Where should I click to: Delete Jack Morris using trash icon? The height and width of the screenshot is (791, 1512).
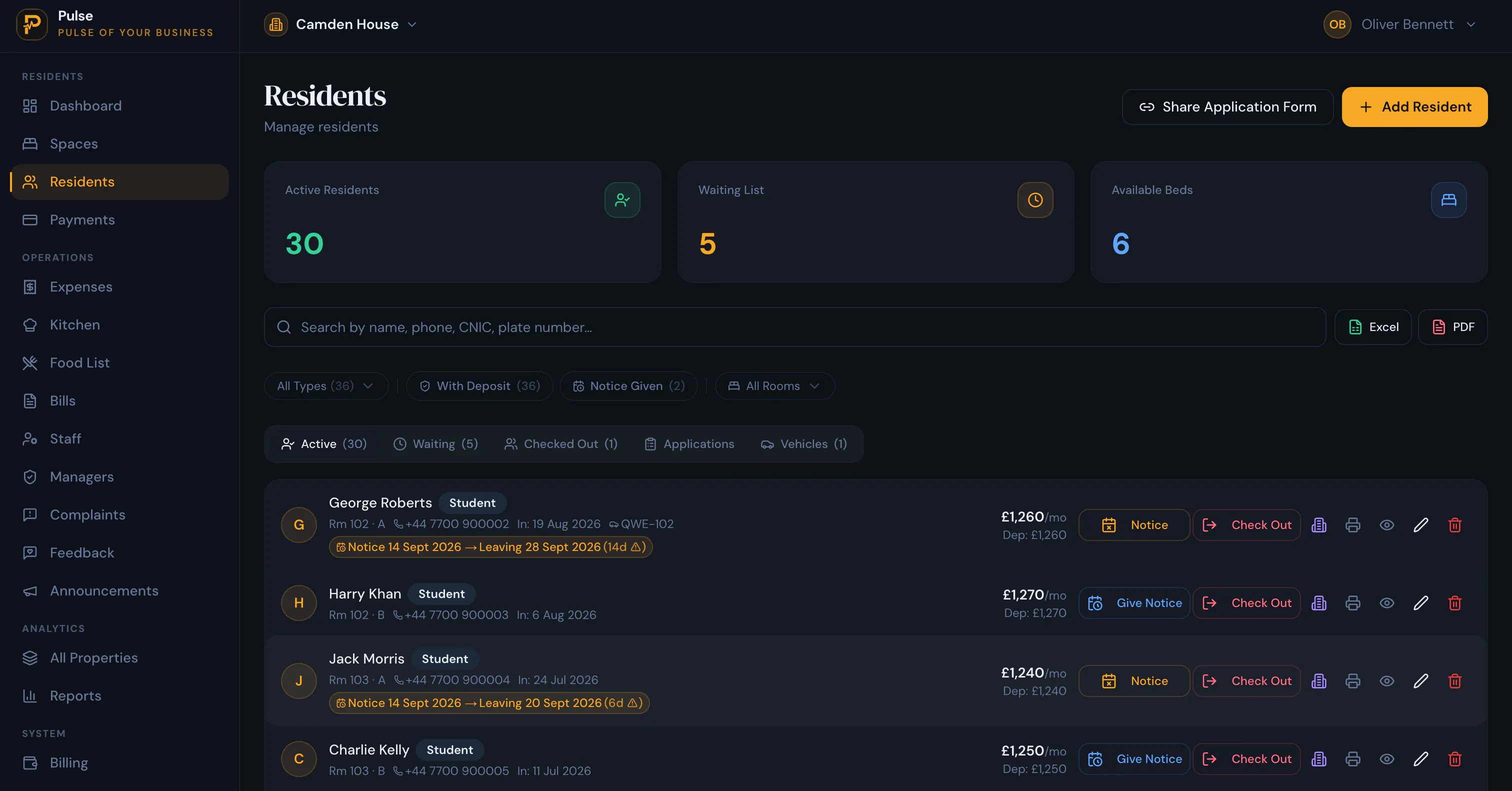[1454, 680]
